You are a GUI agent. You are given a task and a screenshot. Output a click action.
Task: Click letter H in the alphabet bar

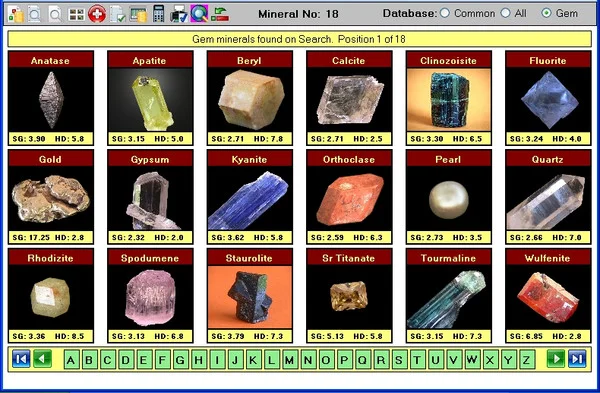point(199,360)
